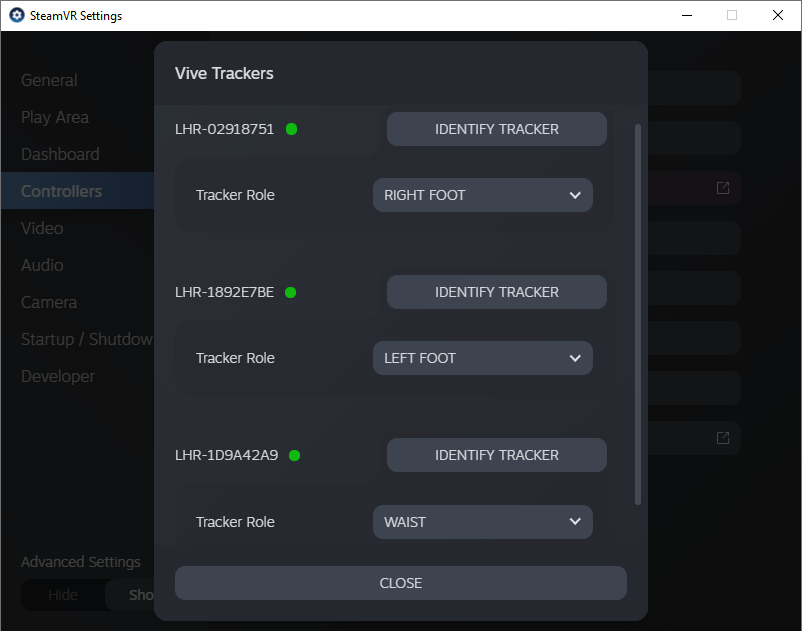Open the RIGHT FOOT tracker role dropdown
Viewport: 802px width, 631px height.
[482, 195]
